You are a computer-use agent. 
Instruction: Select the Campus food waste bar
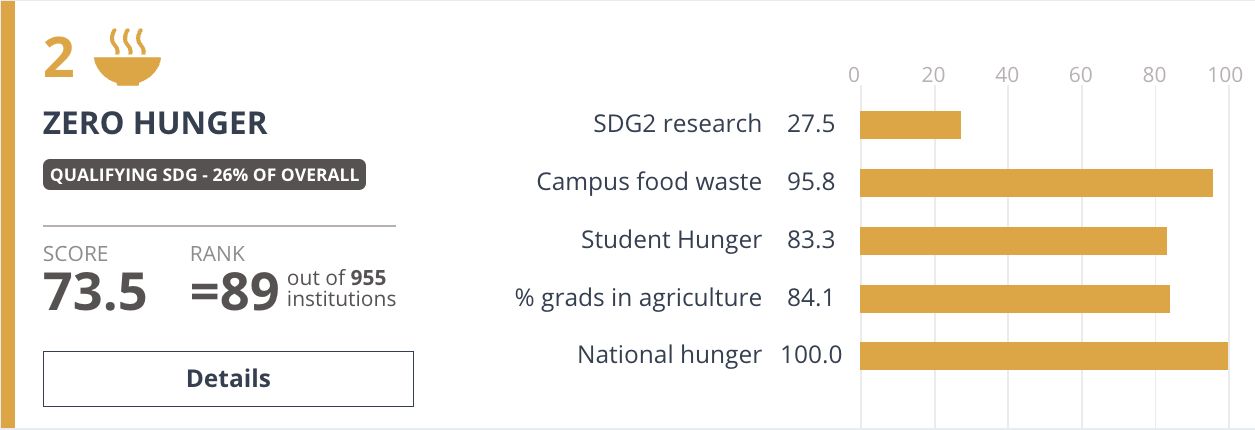click(1036, 183)
